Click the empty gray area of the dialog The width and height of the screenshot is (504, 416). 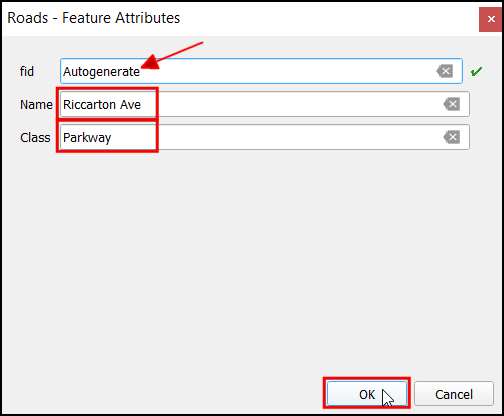point(252,260)
